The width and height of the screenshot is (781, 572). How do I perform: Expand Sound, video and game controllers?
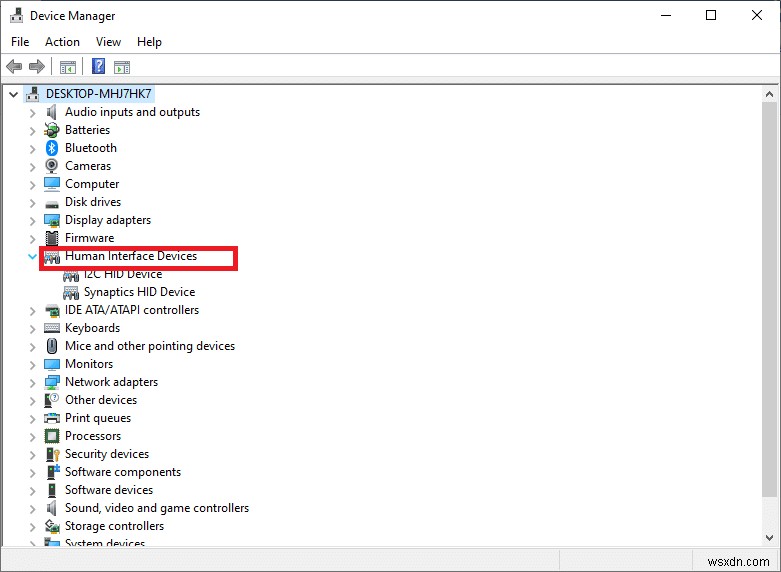pyautogui.click(x=32, y=508)
